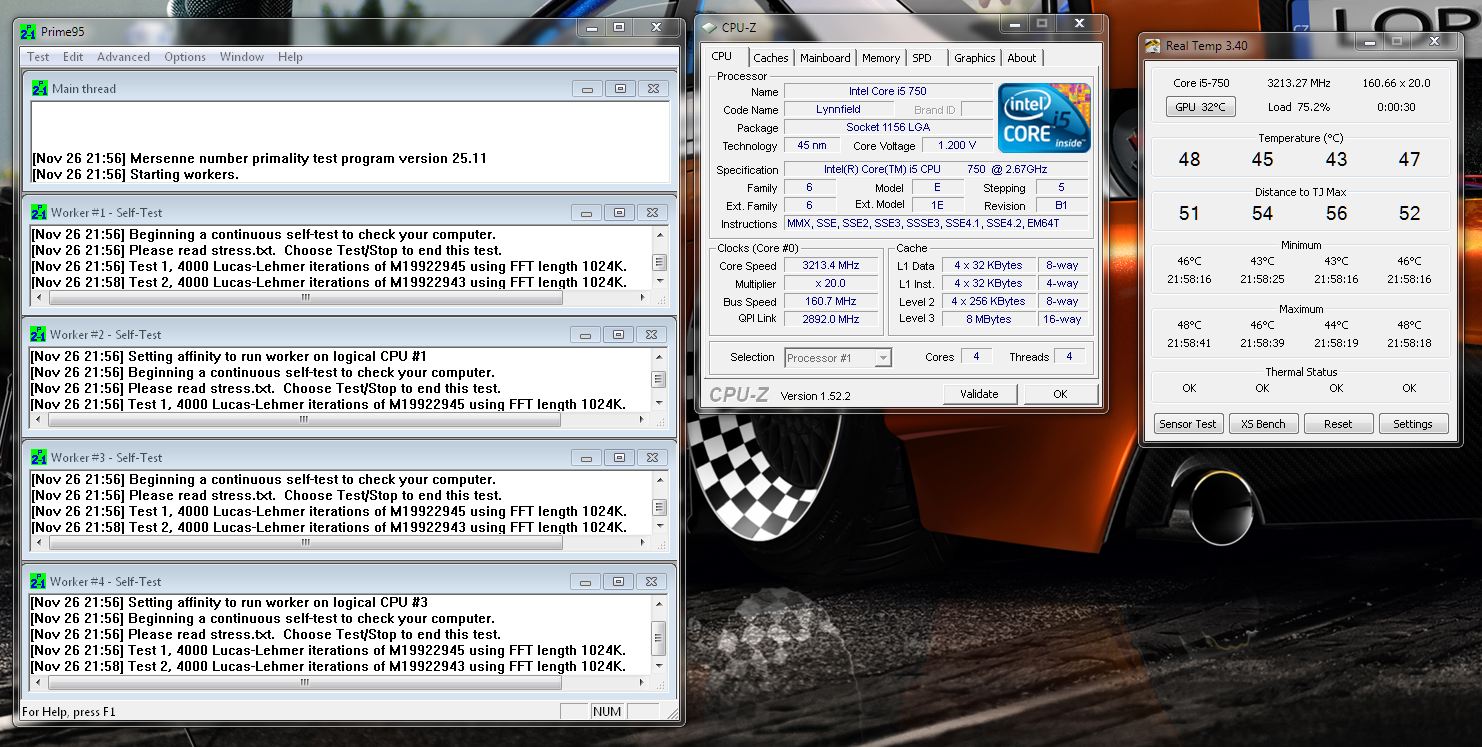Click the Validate button in CPU-Z
This screenshot has width=1482, height=747.
(979, 394)
